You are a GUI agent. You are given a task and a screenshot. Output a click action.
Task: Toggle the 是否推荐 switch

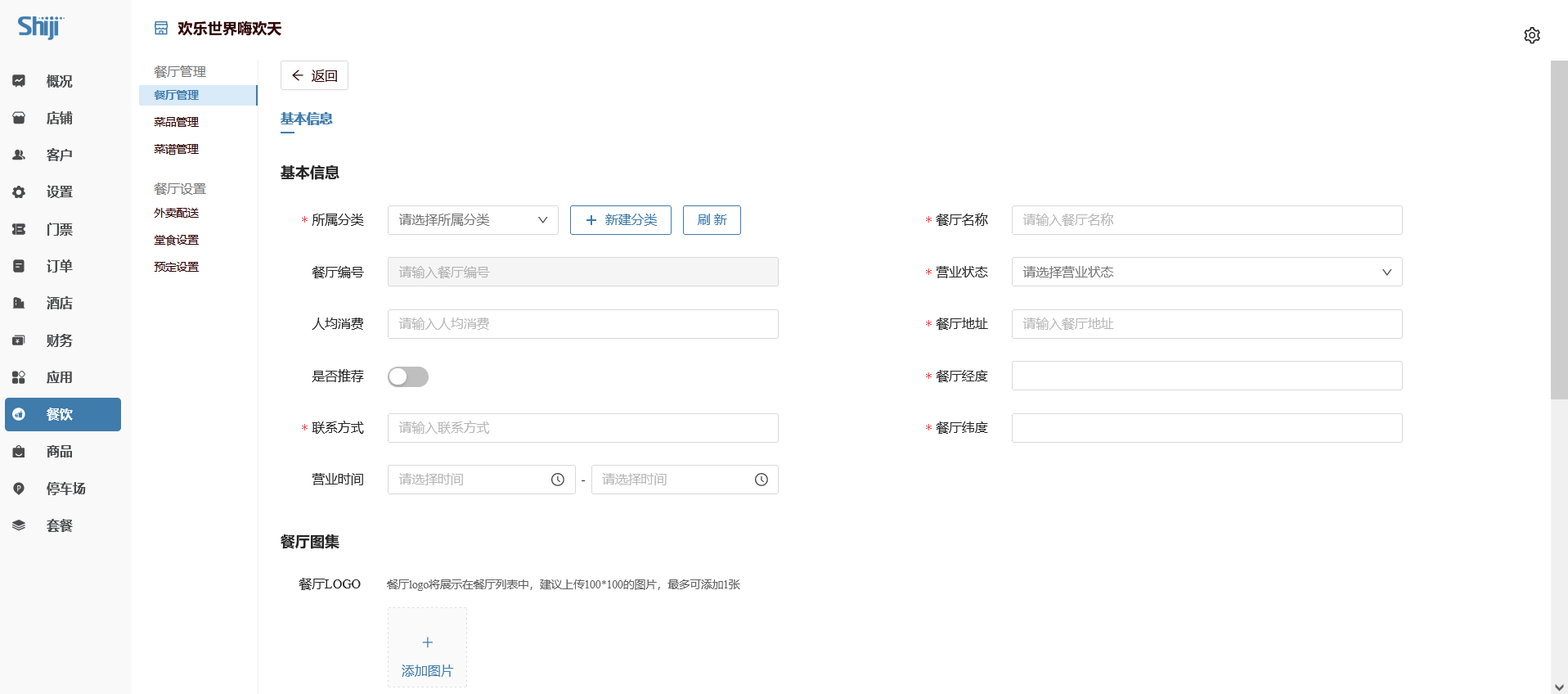pyautogui.click(x=407, y=376)
